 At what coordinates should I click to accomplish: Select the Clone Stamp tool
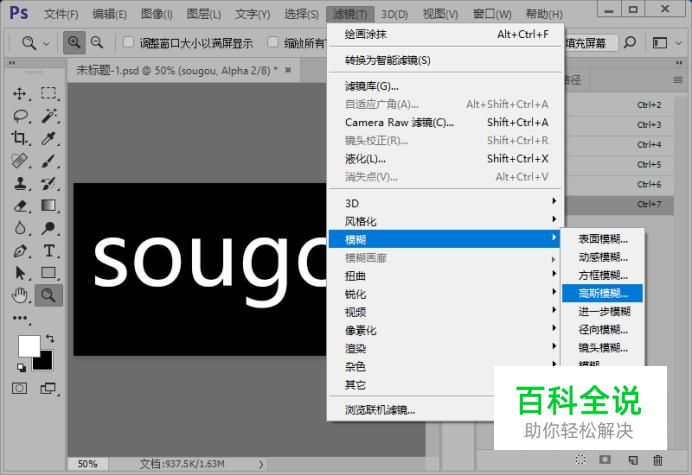click(x=19, y=183)
